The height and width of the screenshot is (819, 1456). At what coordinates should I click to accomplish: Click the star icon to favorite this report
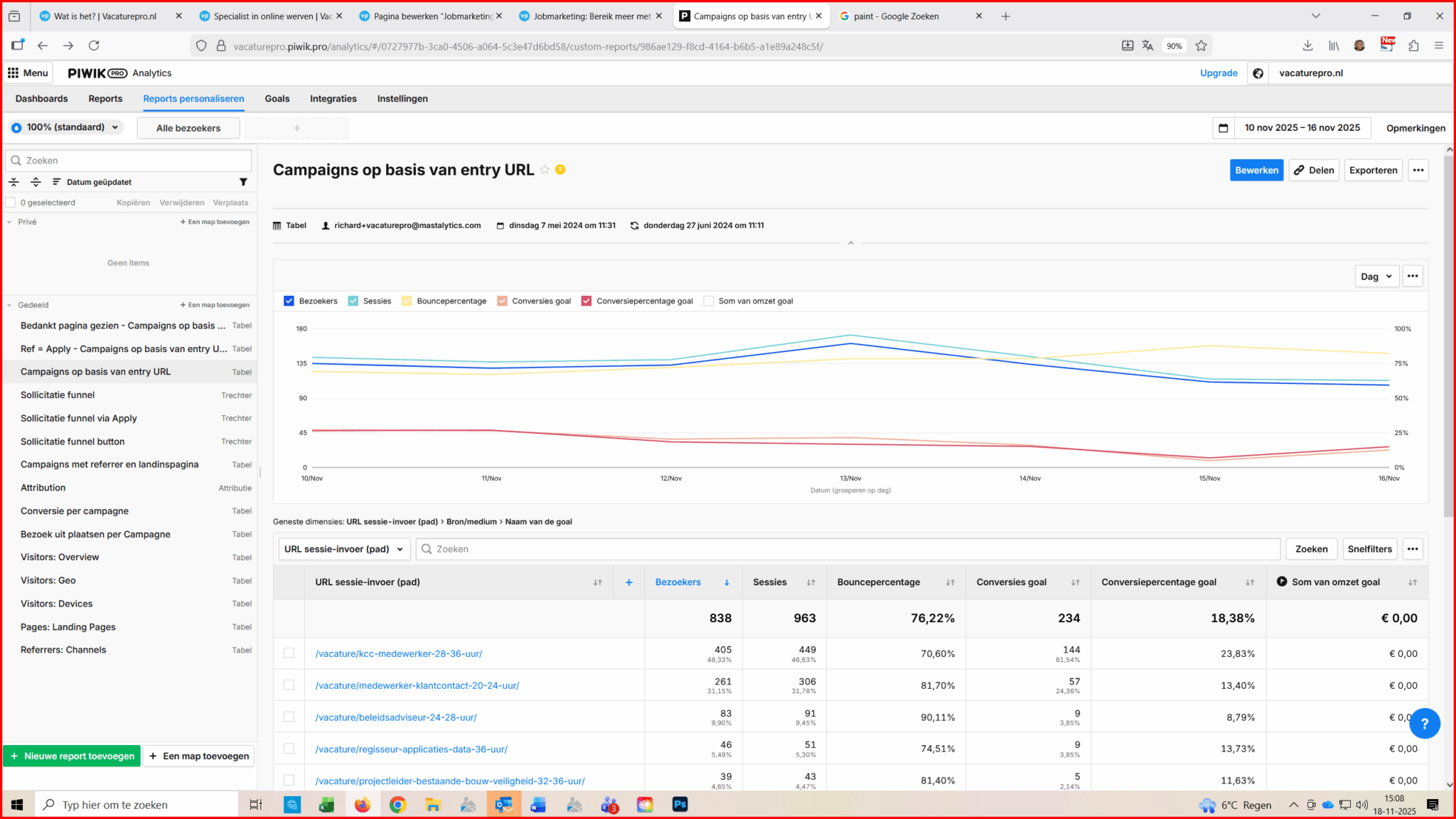point(545,170)
